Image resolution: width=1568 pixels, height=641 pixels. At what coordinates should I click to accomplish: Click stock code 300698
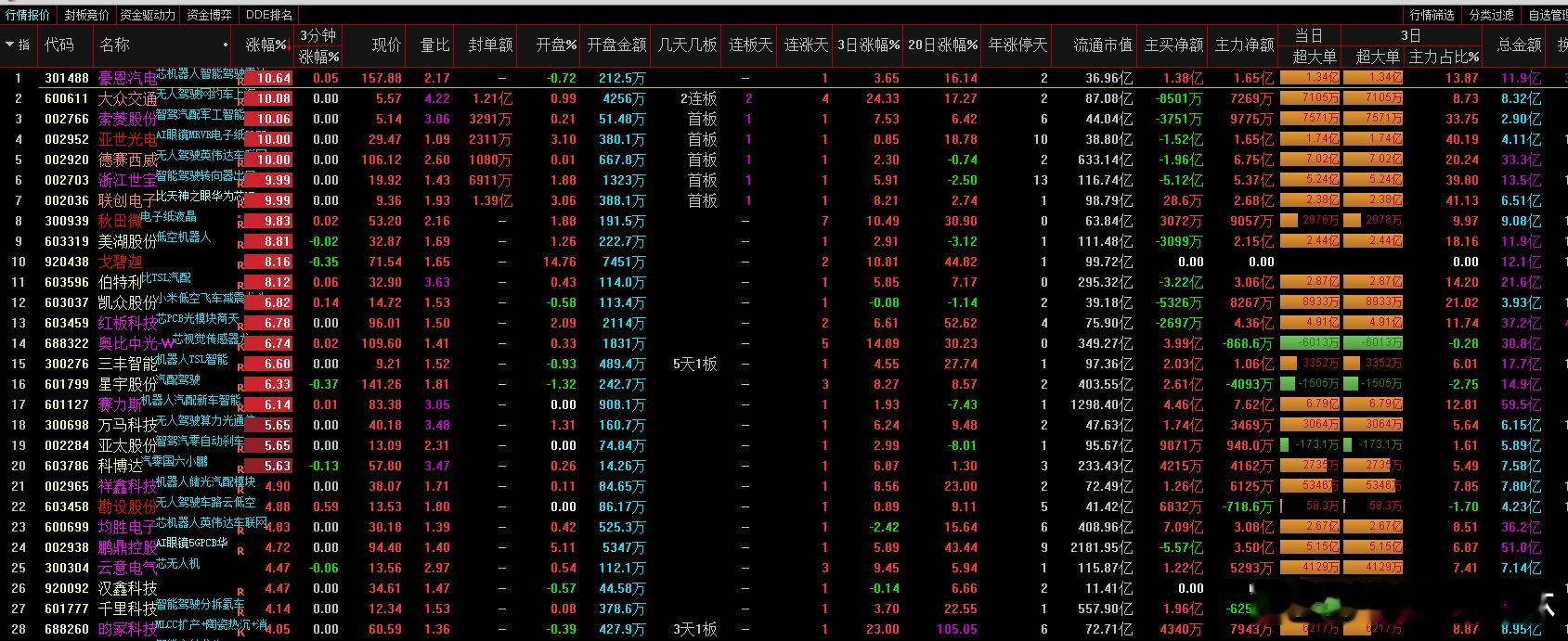(x=67, y=425)
